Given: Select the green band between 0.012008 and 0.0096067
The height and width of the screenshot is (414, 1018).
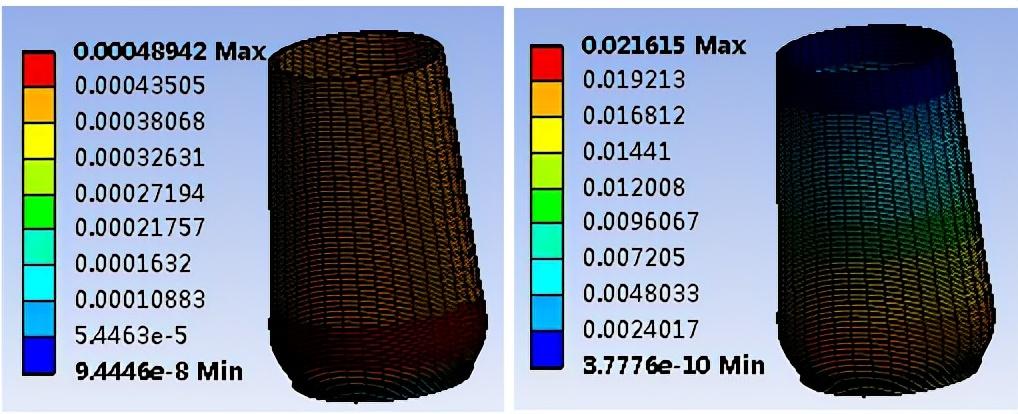Looking at the screenshot, I should click(x=545, y=206).
